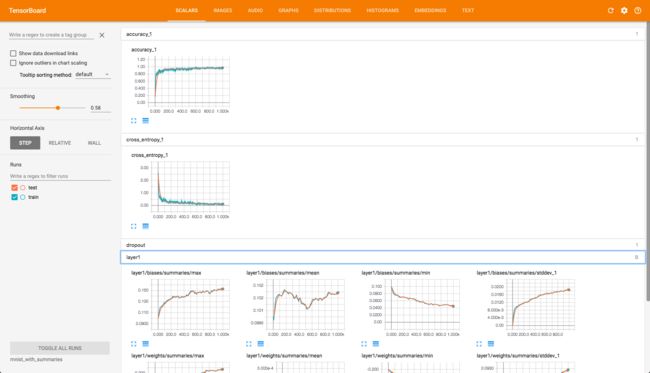650x373 pixels.
Task: Enable Show data download links checkbox
Action: coord(13,53)
